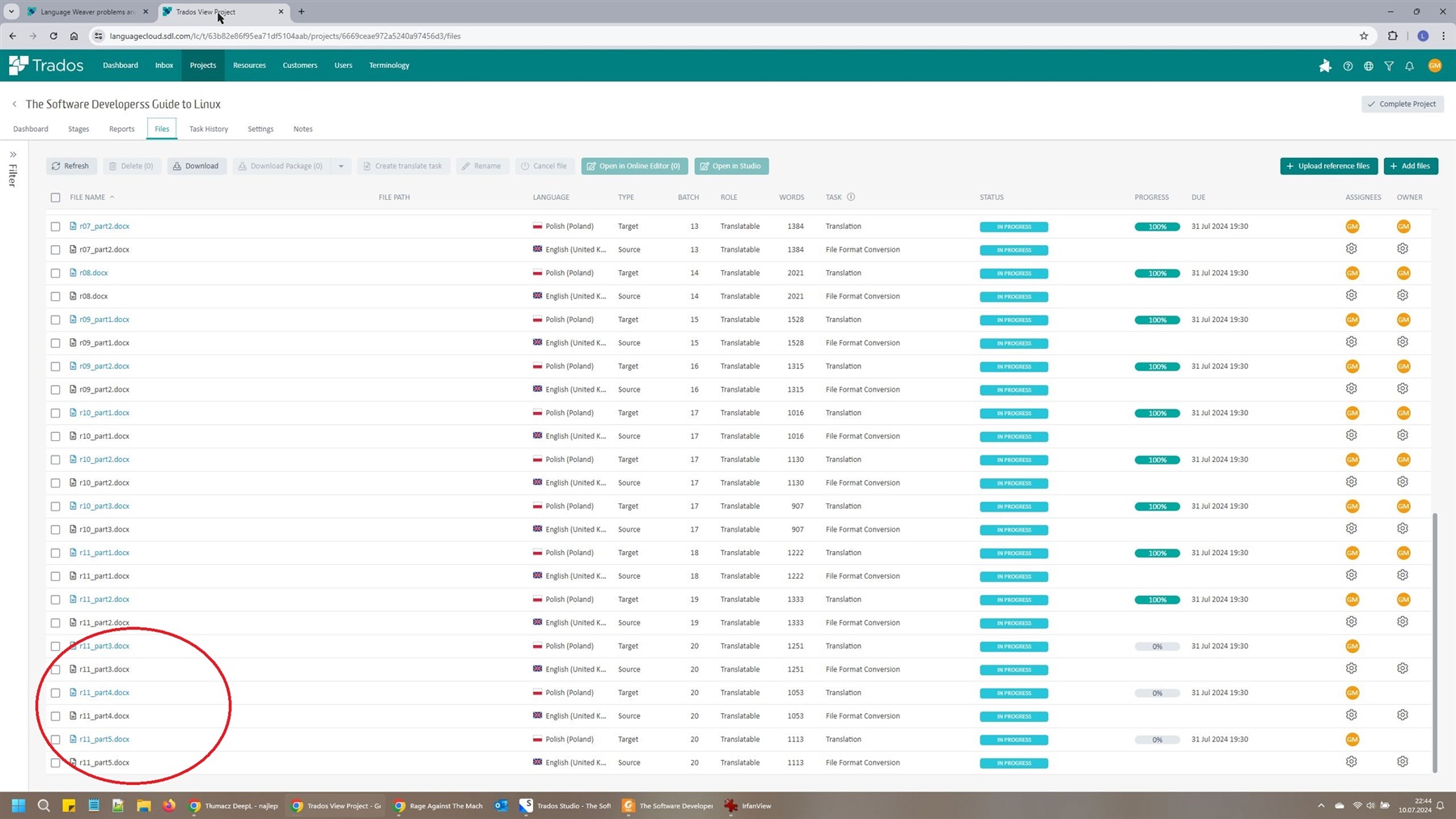Screen dimensions: 1456x819
Task: Click the 100% progress bar for r08.docx
Action: [1157, 273]
